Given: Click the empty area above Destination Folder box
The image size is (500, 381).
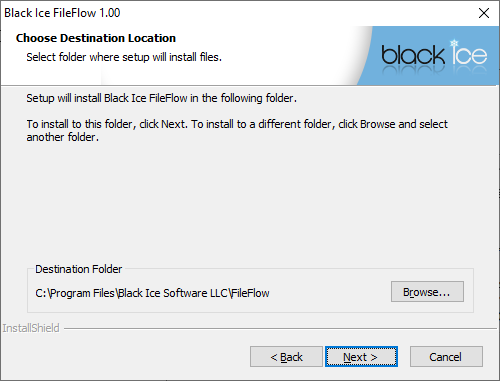Looking at the screenshot, I should tap(250, 203).
